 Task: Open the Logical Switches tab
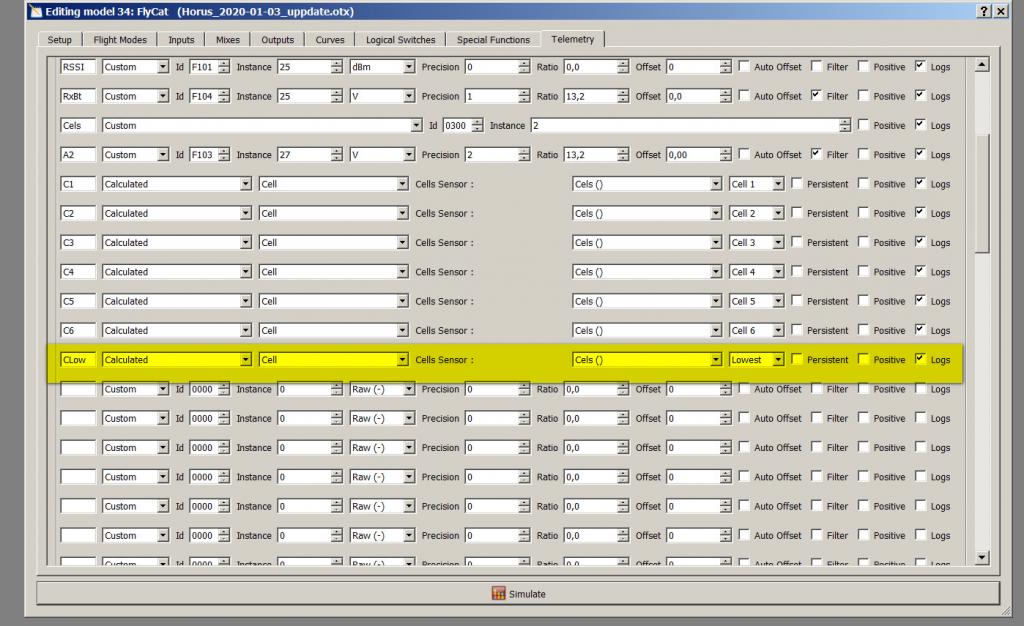(400, 40)
